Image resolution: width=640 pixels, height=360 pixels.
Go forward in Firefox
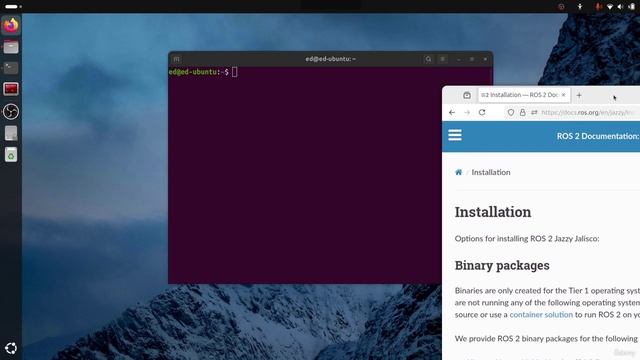[467, 112]
